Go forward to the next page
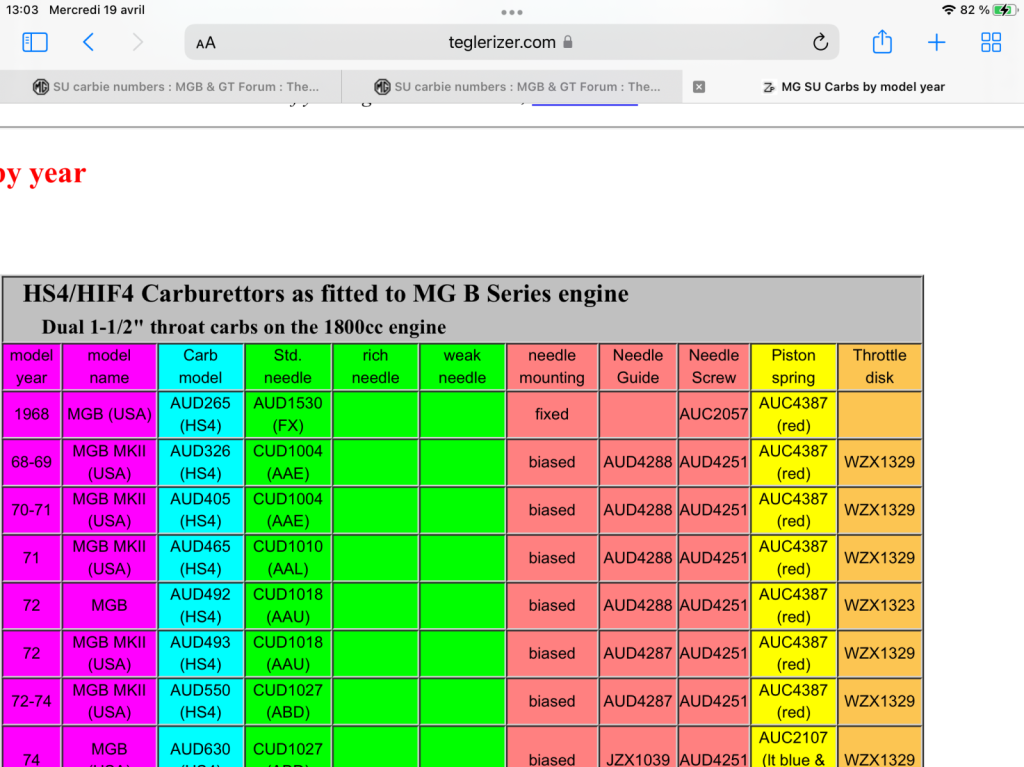This screenshot has height=767, width=1024. coord(137,42)
